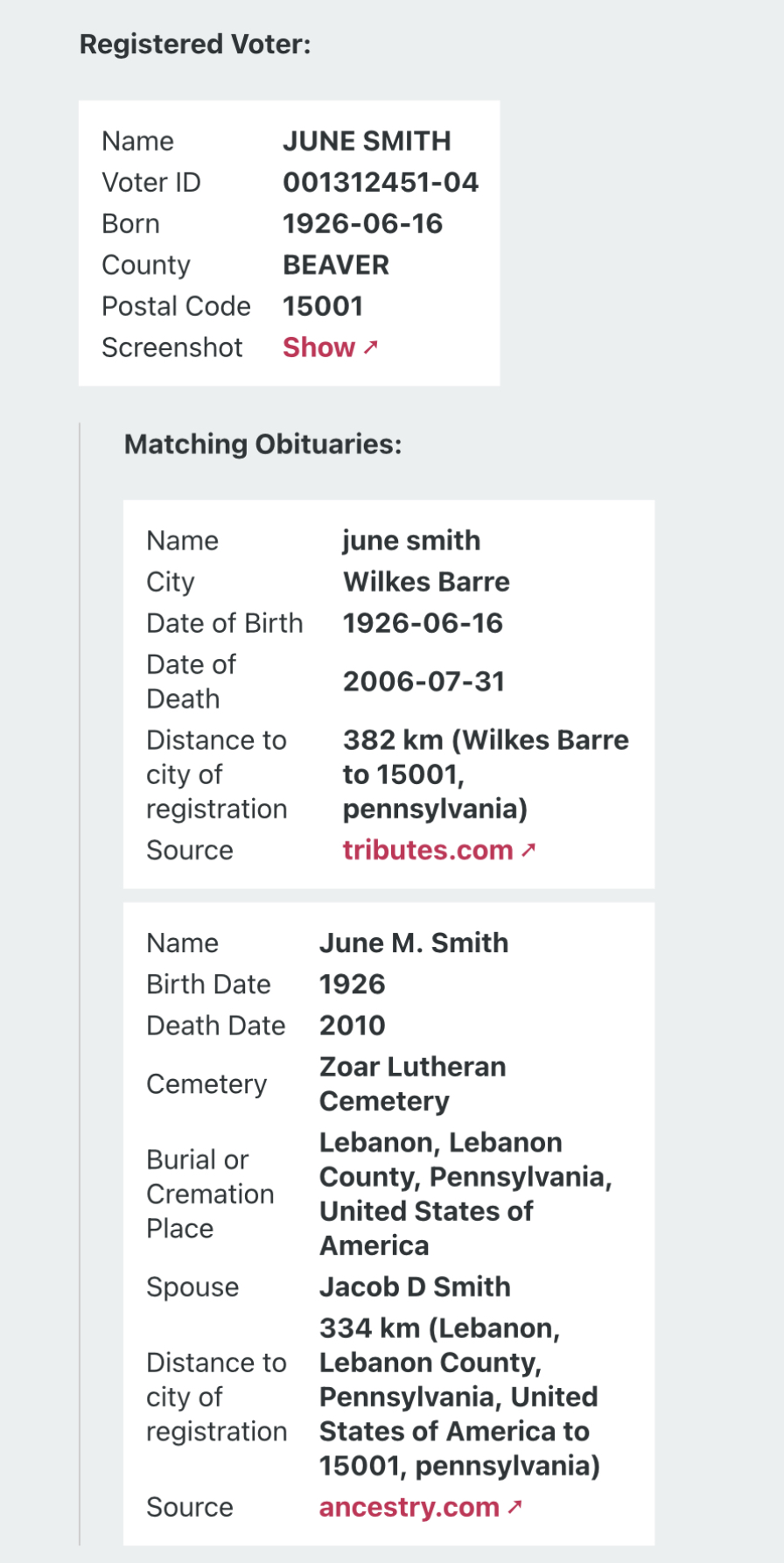Open the tributes.com source link

click(438, 850)
